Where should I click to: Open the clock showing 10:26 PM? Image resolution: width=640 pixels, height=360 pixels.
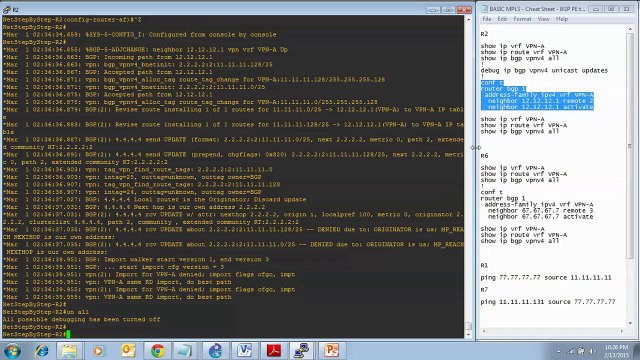coord(616,351)
